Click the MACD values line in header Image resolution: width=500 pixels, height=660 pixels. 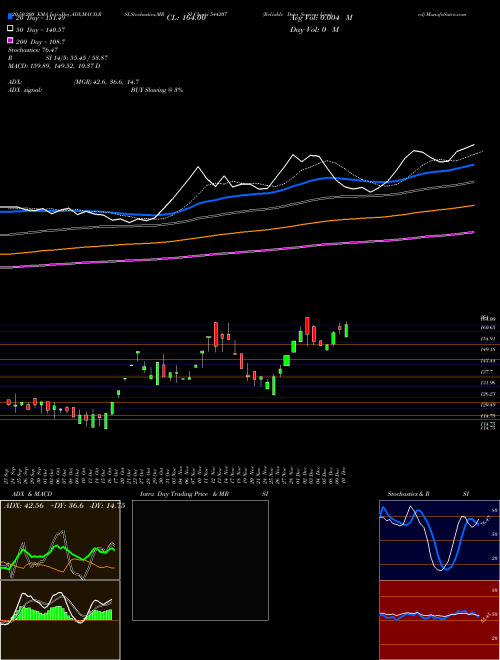[54, 66]
